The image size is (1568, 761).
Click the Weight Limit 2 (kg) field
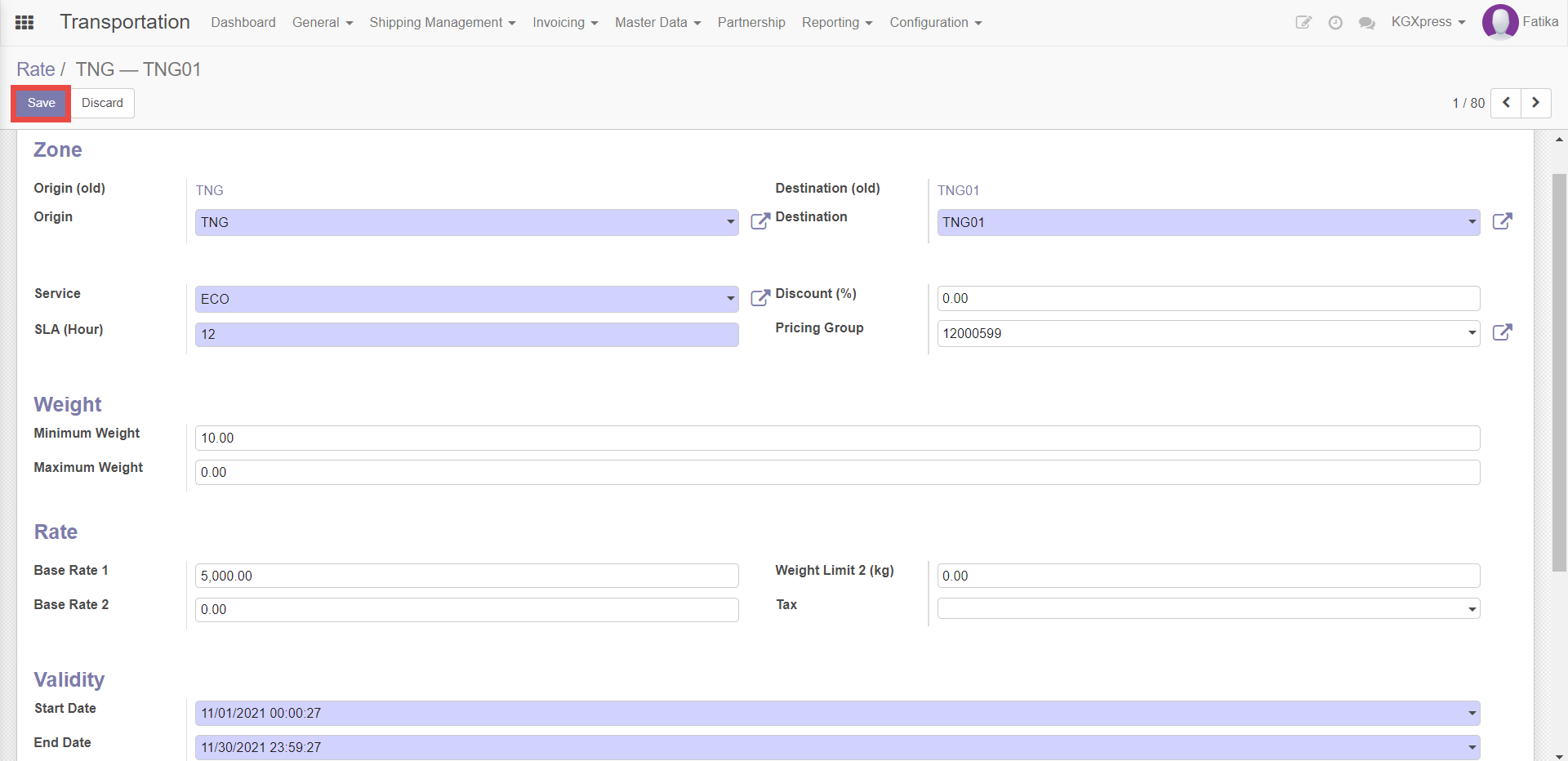click(1209, 576)
